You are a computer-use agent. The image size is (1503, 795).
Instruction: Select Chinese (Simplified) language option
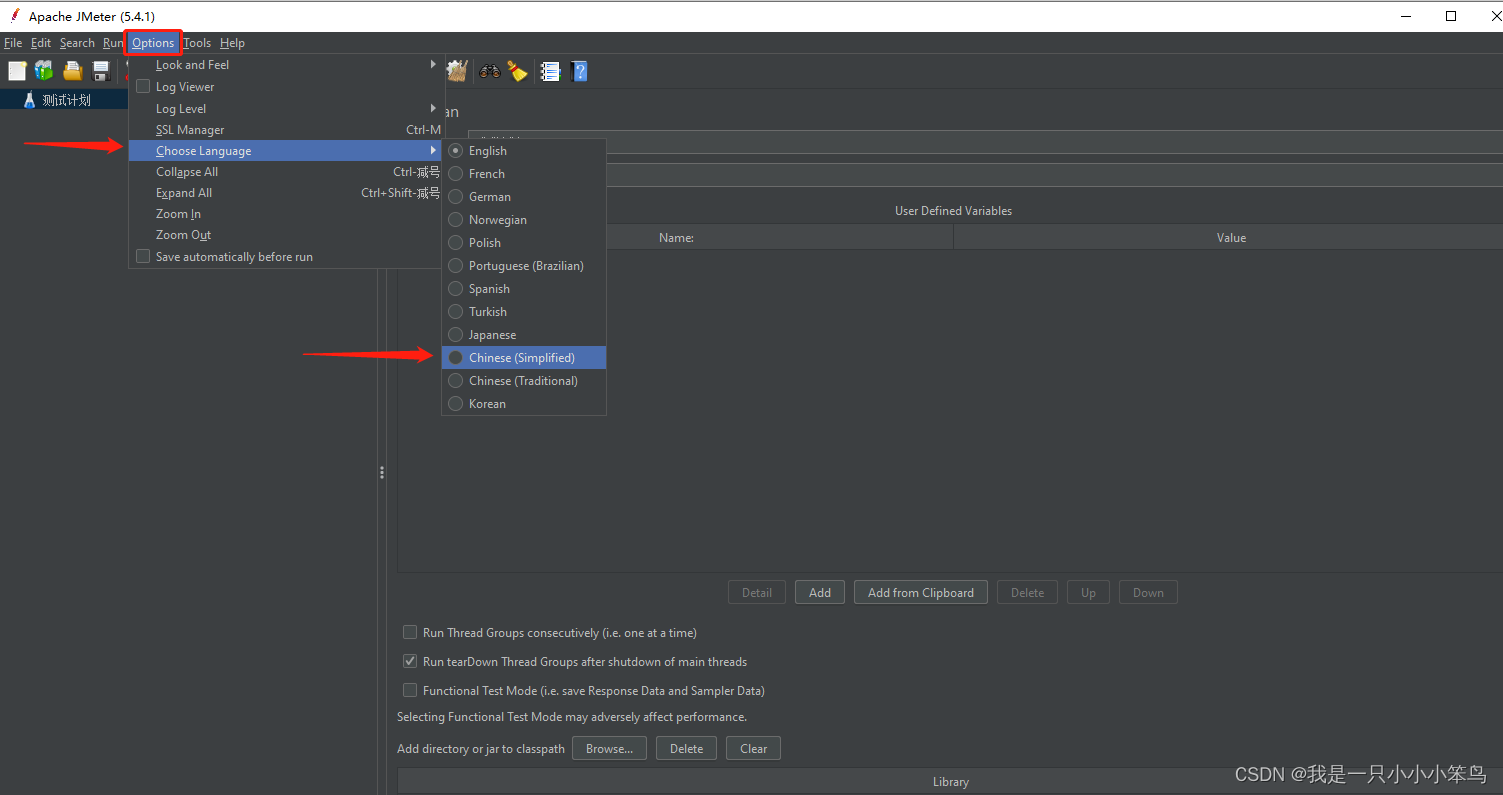524,358
